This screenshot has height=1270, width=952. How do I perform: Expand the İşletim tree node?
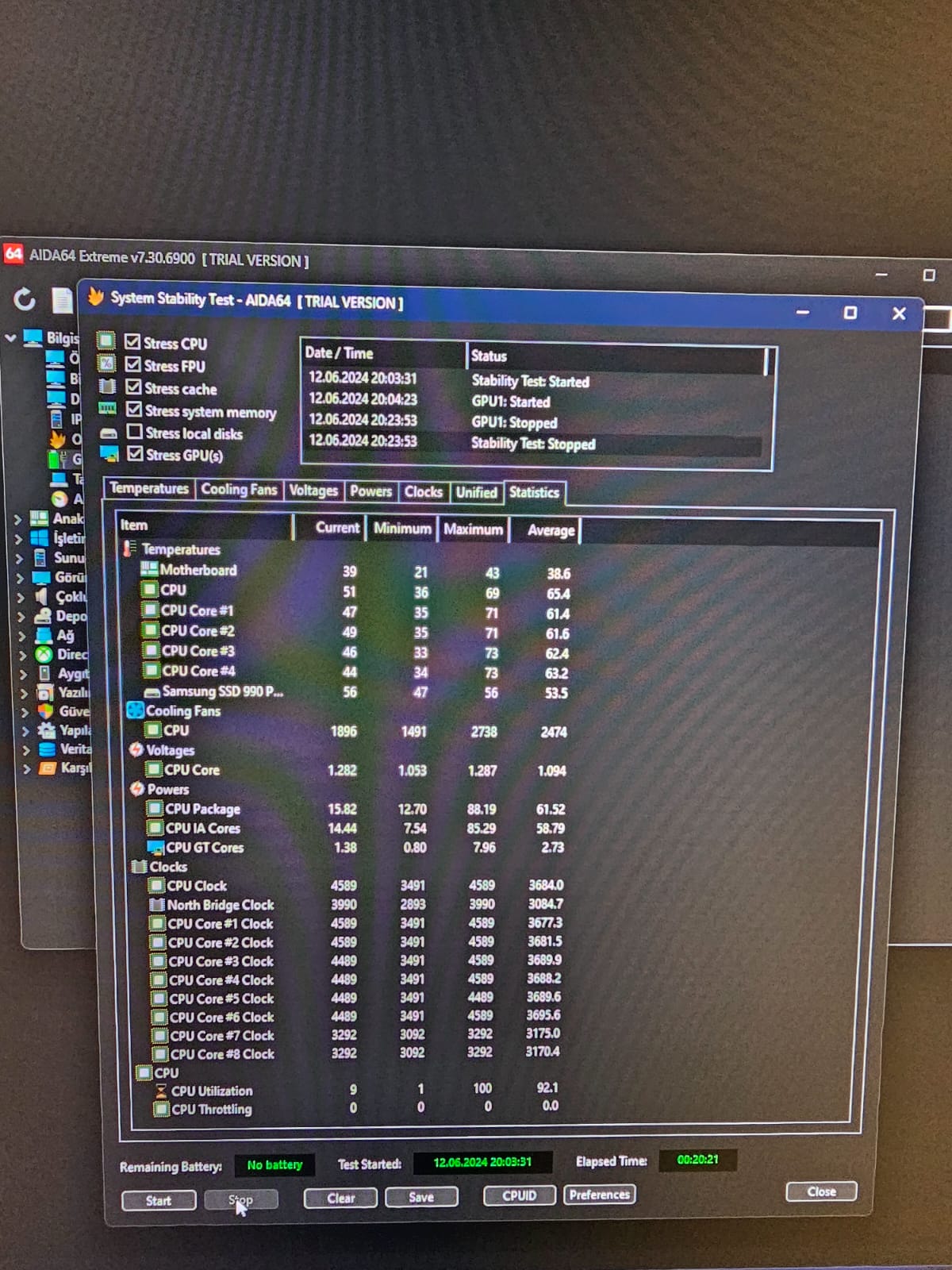click(18, 538)
